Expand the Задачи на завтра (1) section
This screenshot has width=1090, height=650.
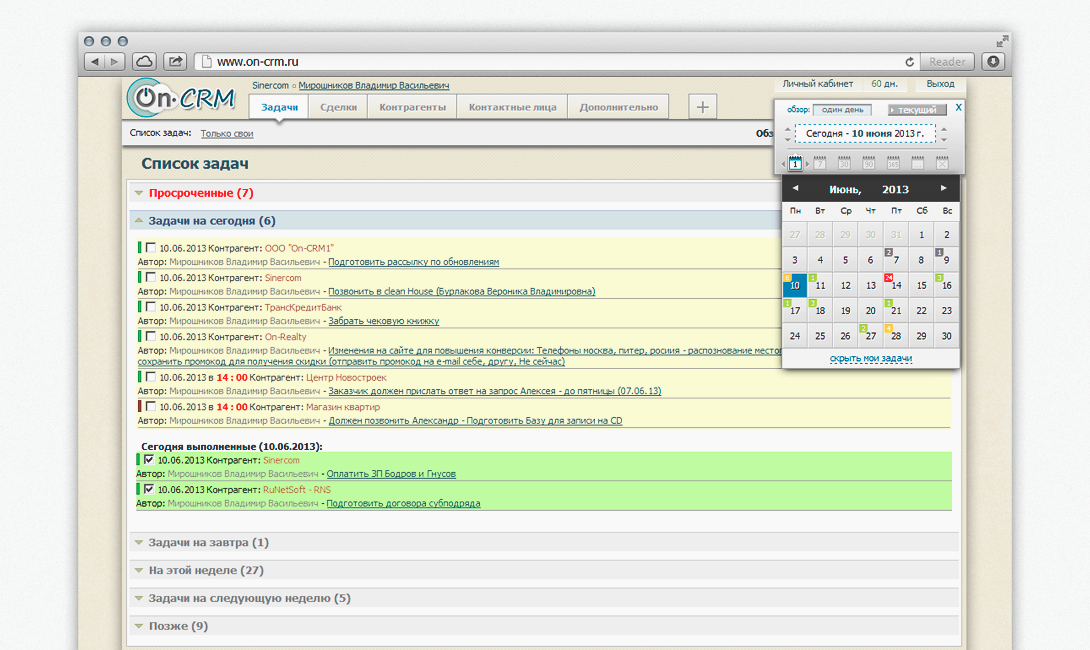(139, 542)
